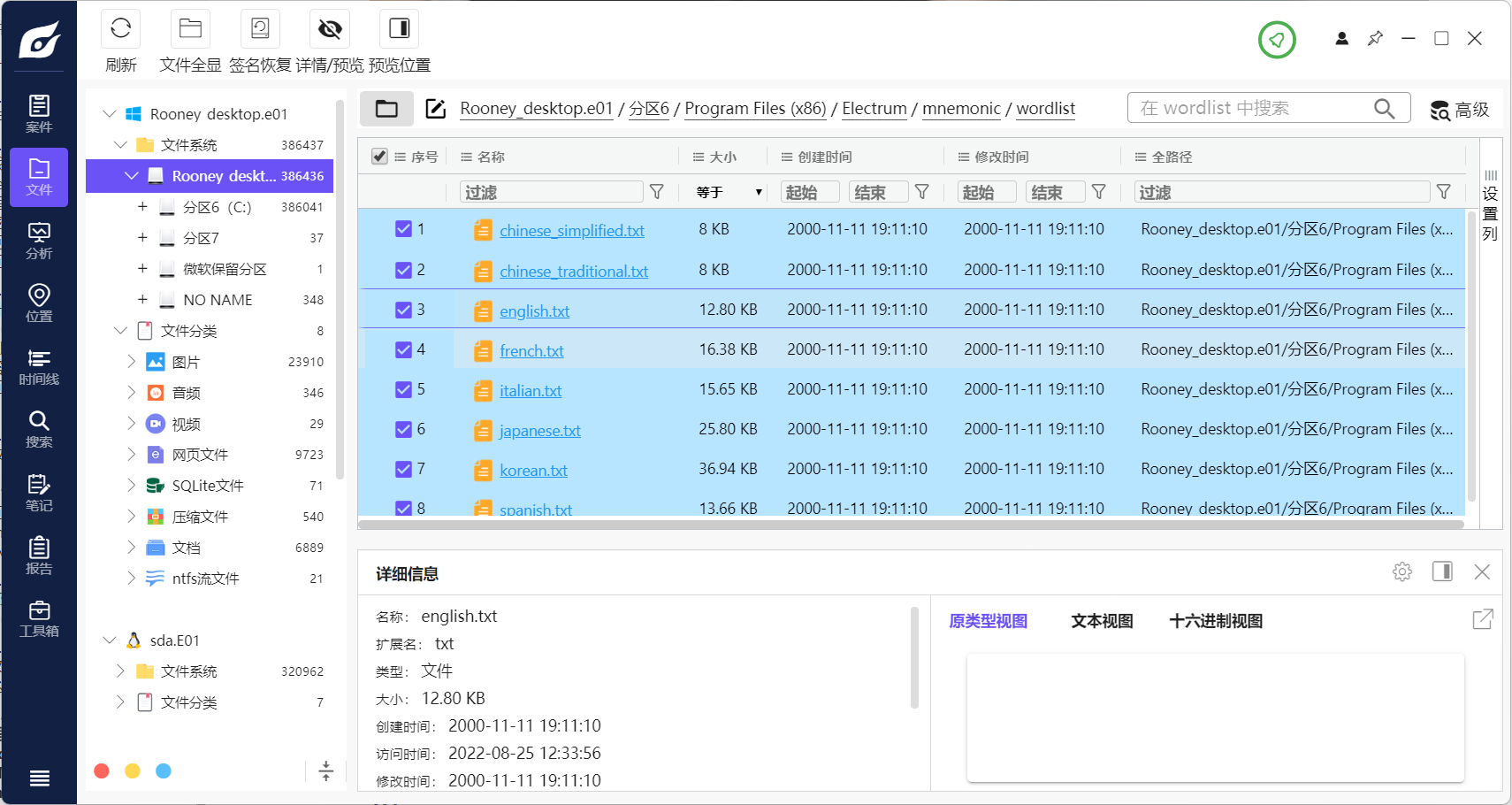Sort by 大小 column header
Image resolution: width=1512 pixels, height=805 pixels.
[722, 157]
